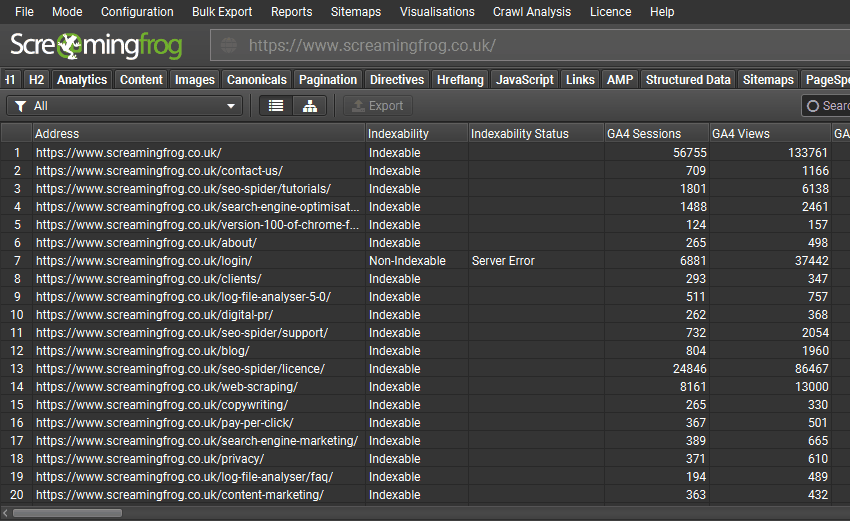Click the URL input field
This screenshot has width=850, height=521.
click(x=530, y=46)
